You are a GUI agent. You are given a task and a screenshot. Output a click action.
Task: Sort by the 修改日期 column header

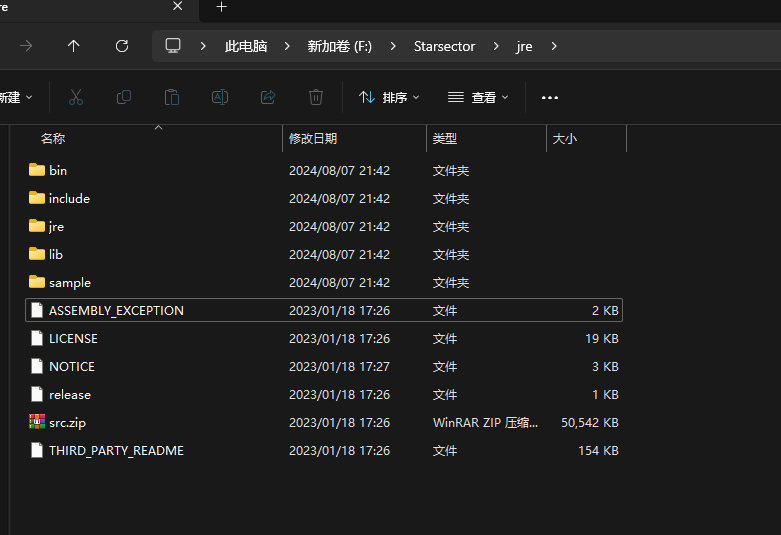pos(313,139)
